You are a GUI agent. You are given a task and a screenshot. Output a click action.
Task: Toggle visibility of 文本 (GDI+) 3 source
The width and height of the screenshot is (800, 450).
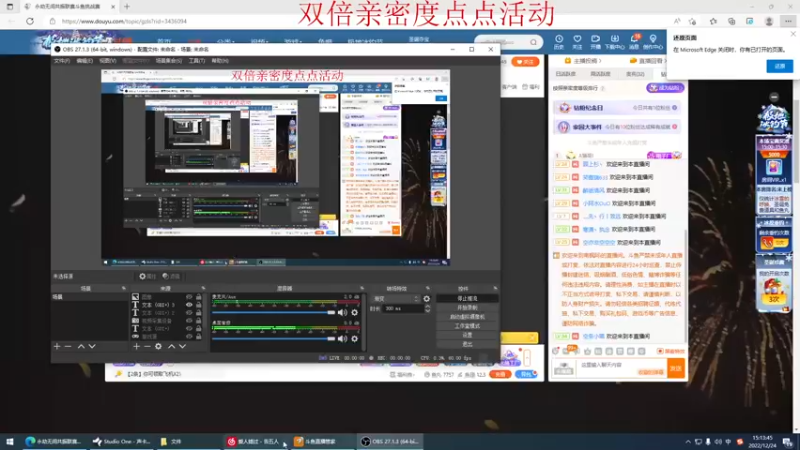point(189,305)
